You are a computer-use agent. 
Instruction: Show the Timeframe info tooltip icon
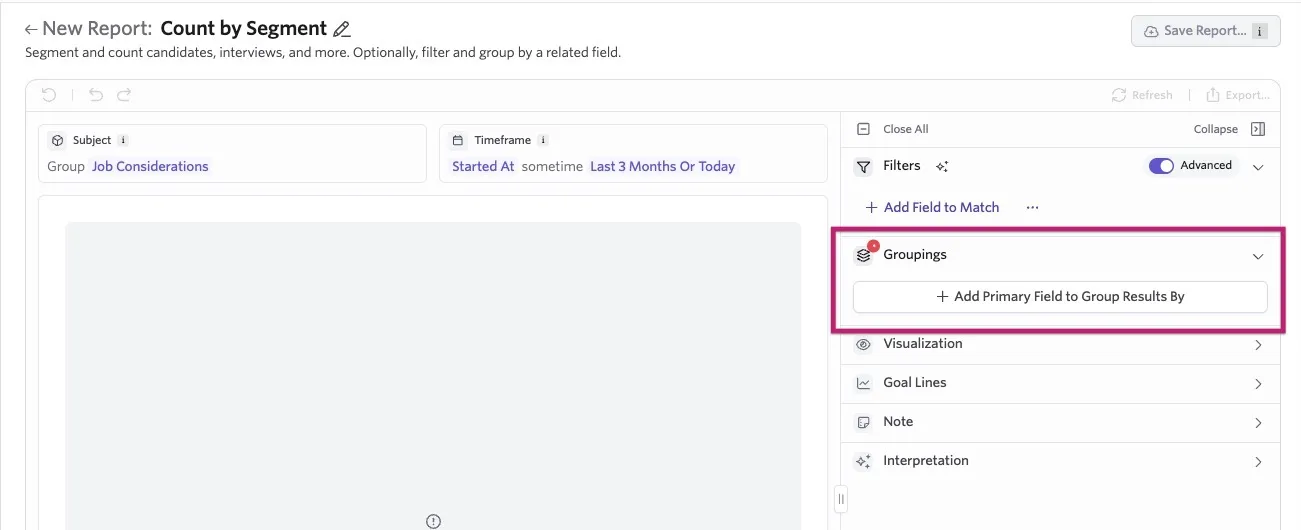coord(543,141)
